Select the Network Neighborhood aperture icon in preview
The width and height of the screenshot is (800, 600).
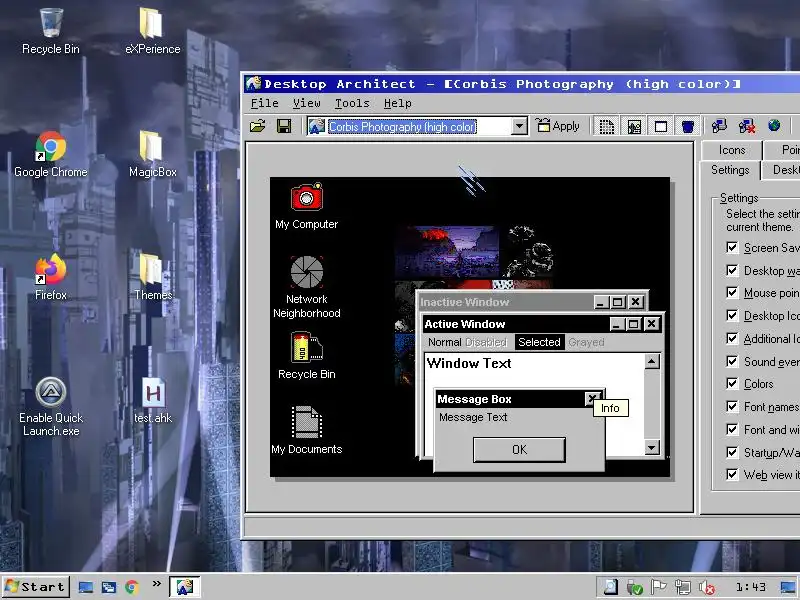[306, 271]
